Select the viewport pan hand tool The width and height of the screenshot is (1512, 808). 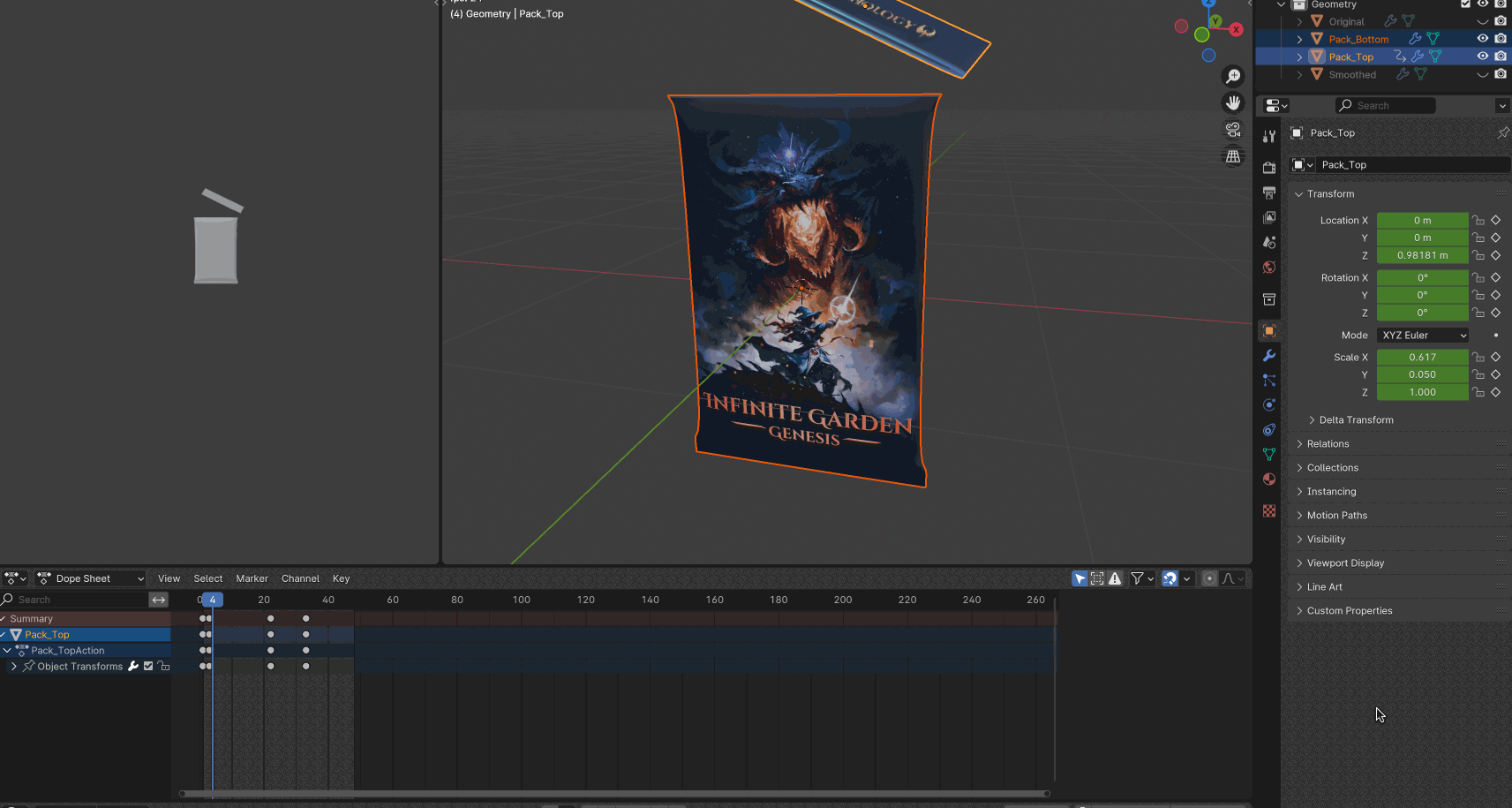pos(1233,103)
